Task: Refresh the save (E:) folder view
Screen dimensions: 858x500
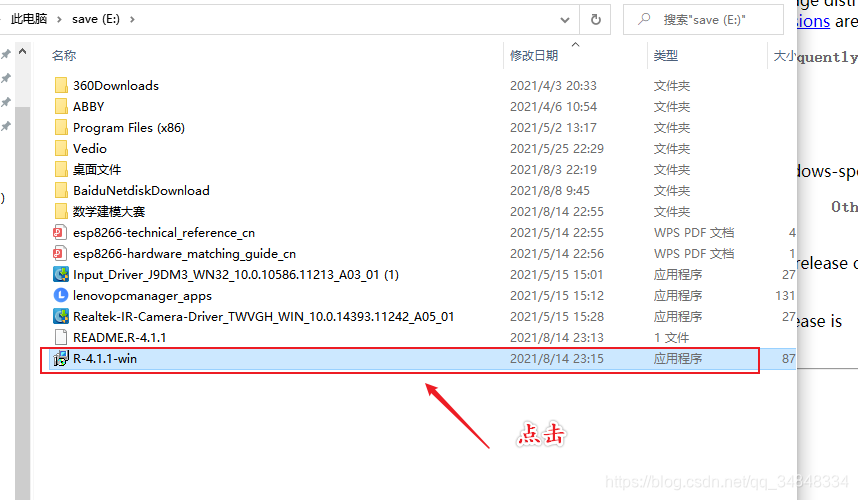Action: pos(596,20)
